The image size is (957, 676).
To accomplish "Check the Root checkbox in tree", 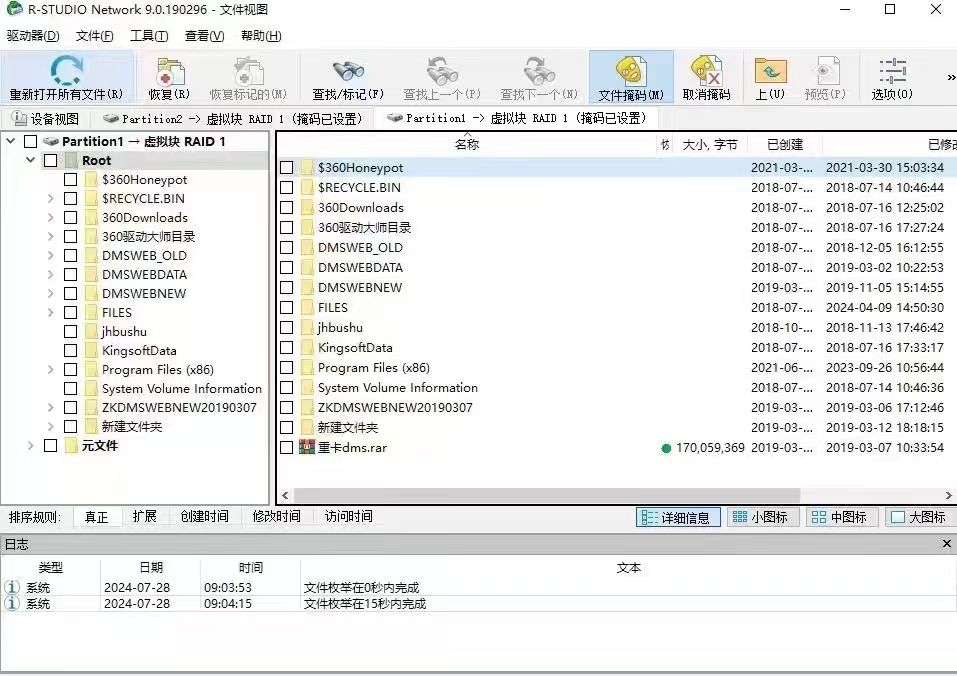I will (51, 160).
